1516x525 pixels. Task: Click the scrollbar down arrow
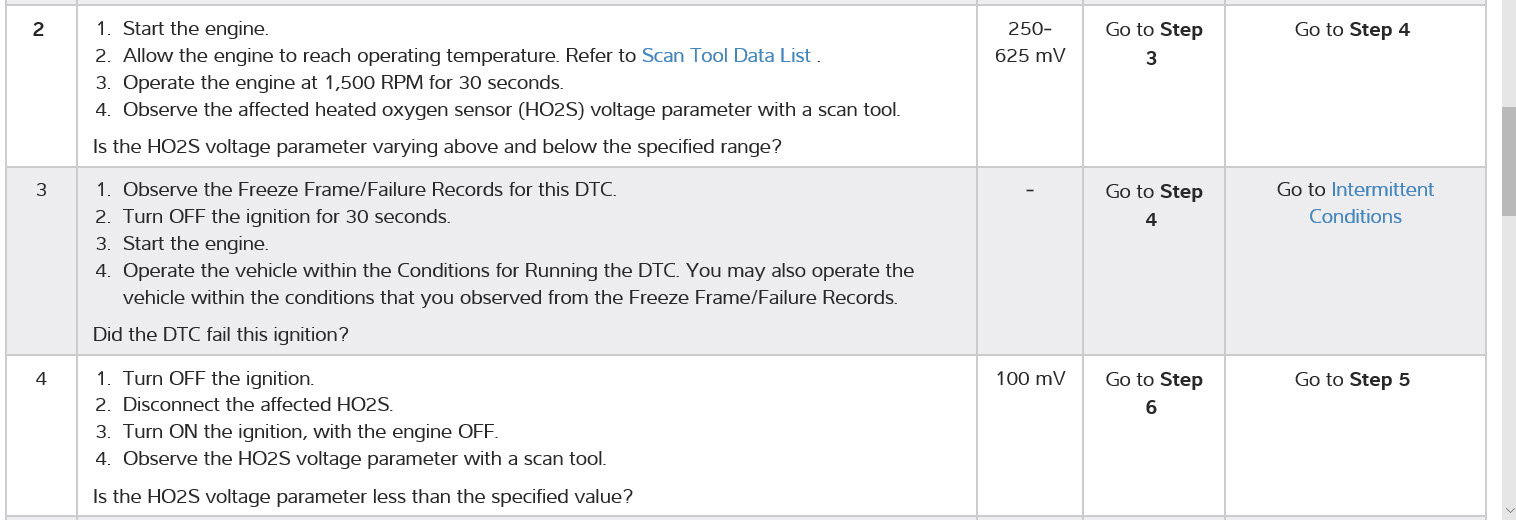[1508, 510]
